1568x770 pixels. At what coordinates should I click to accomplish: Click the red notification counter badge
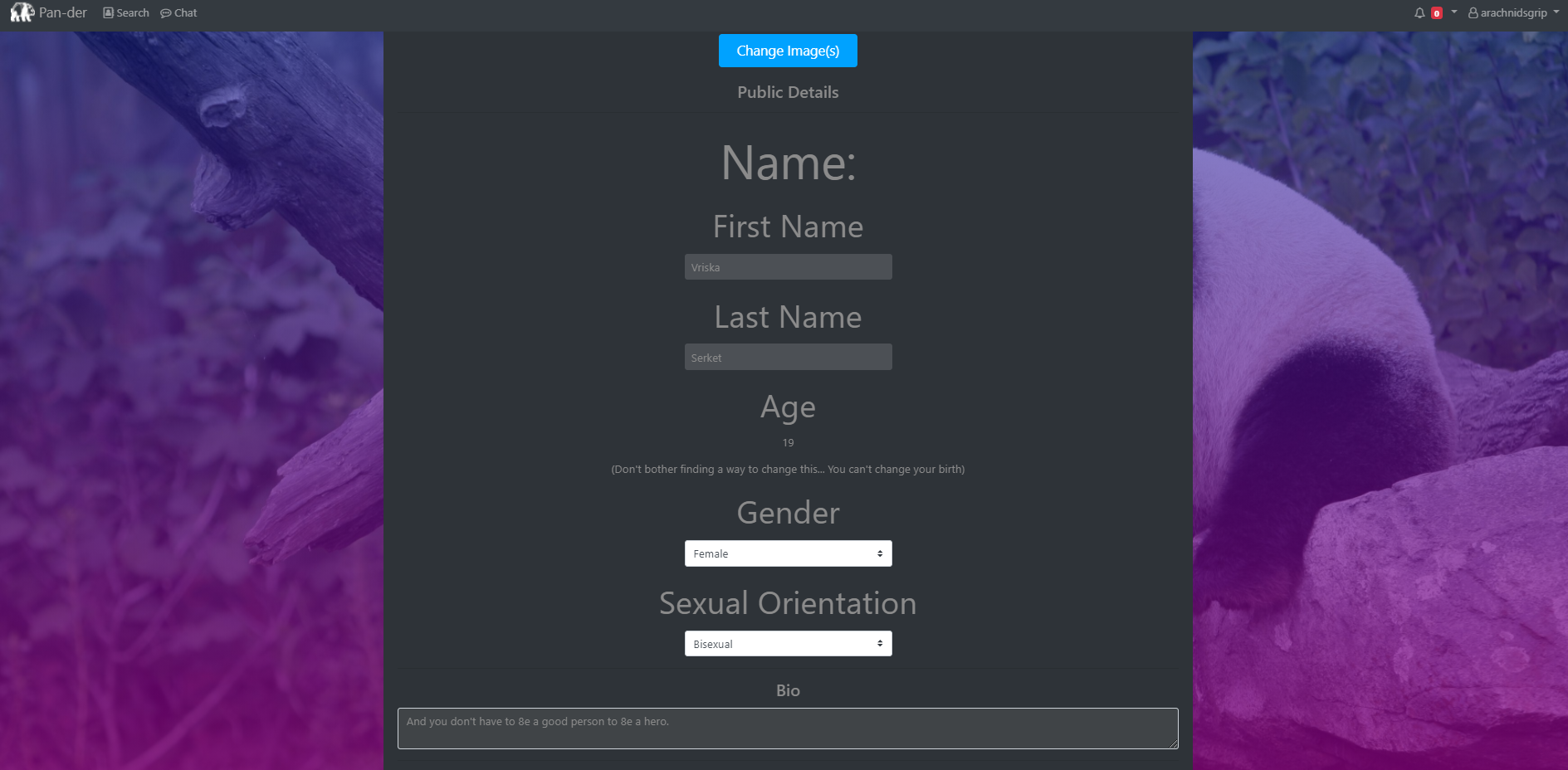click(x=1435, y=12)
